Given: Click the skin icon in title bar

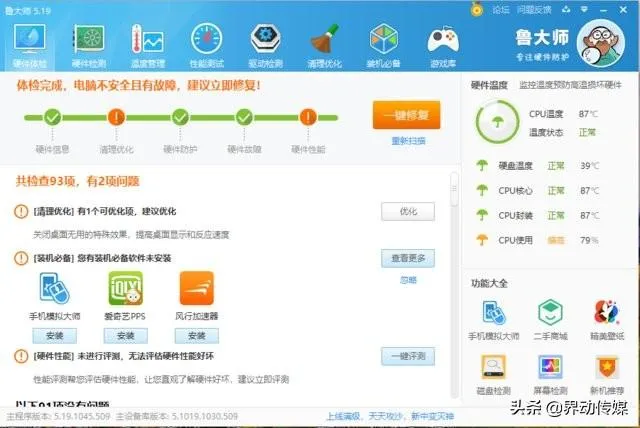Looking at the screenshot, I should pyautogui.click(x=566, y=9).
